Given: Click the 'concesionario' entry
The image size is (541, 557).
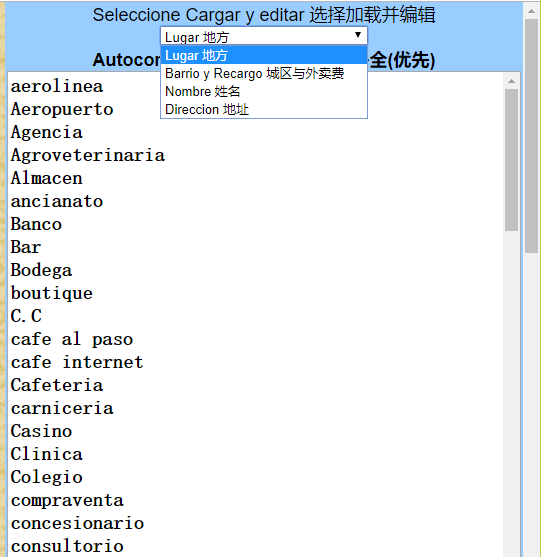Looking at the screenshot, I should pos(77,523).
